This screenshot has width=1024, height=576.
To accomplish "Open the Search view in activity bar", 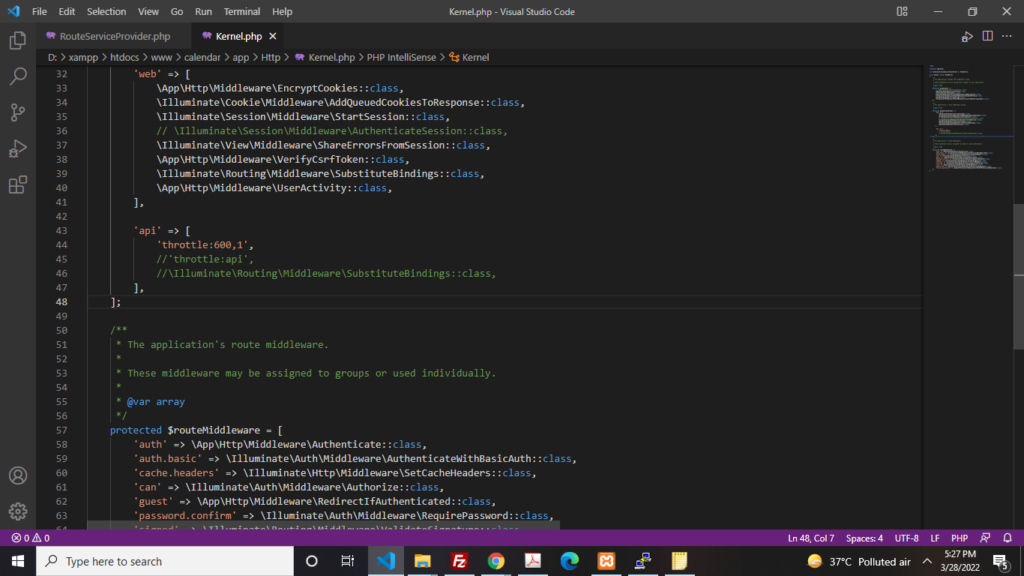I will pyautogui.click(x=17, y=76).
